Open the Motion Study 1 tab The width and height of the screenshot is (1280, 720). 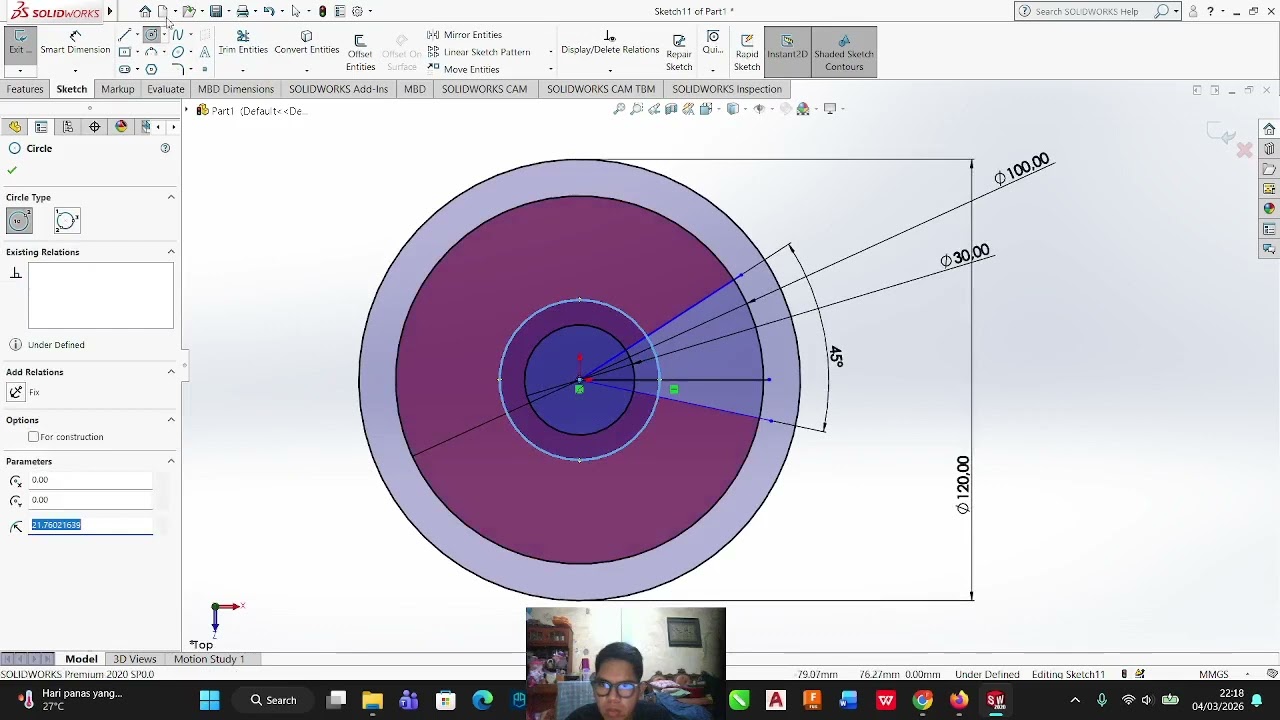[209, 659]
